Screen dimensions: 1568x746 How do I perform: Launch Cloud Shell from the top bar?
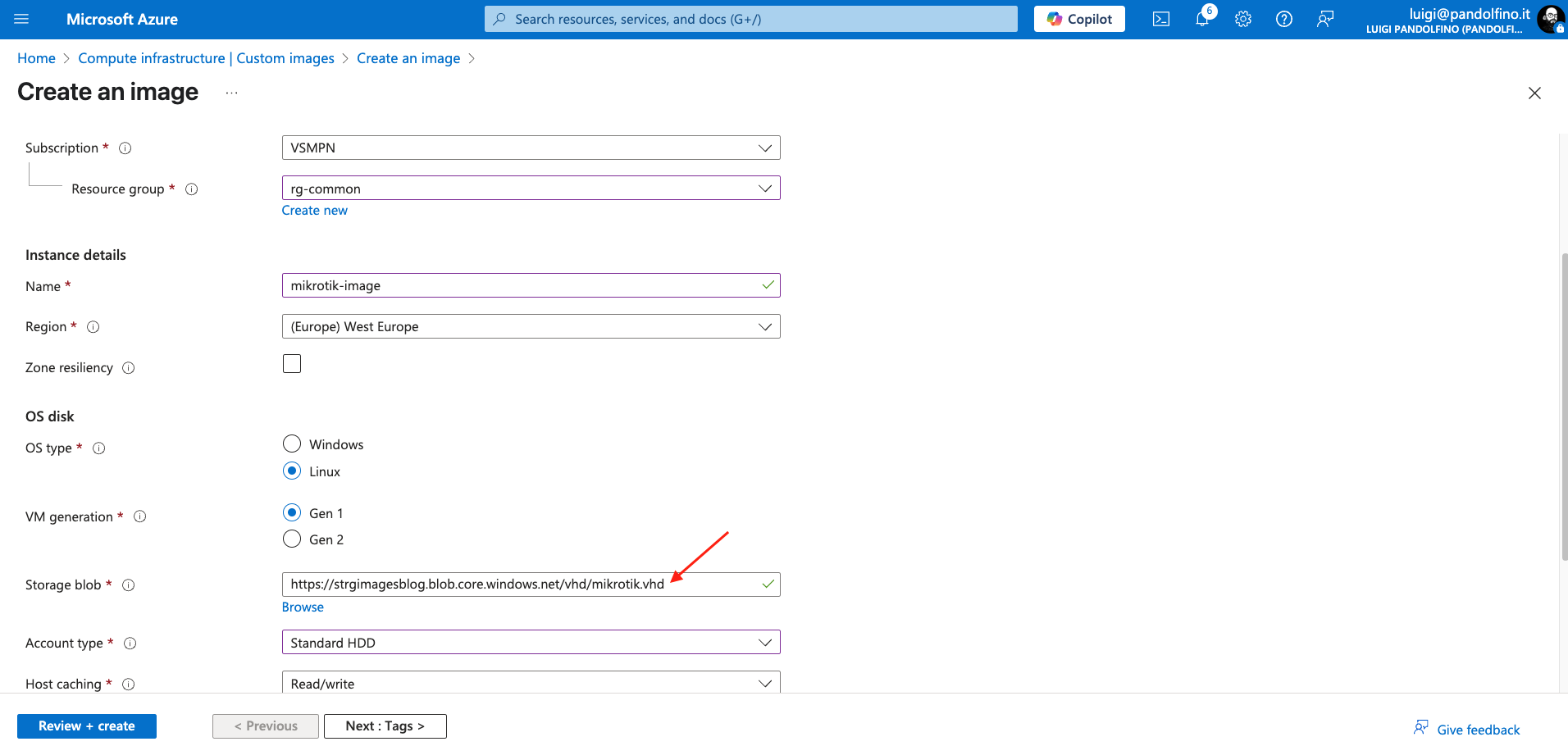1160,19
